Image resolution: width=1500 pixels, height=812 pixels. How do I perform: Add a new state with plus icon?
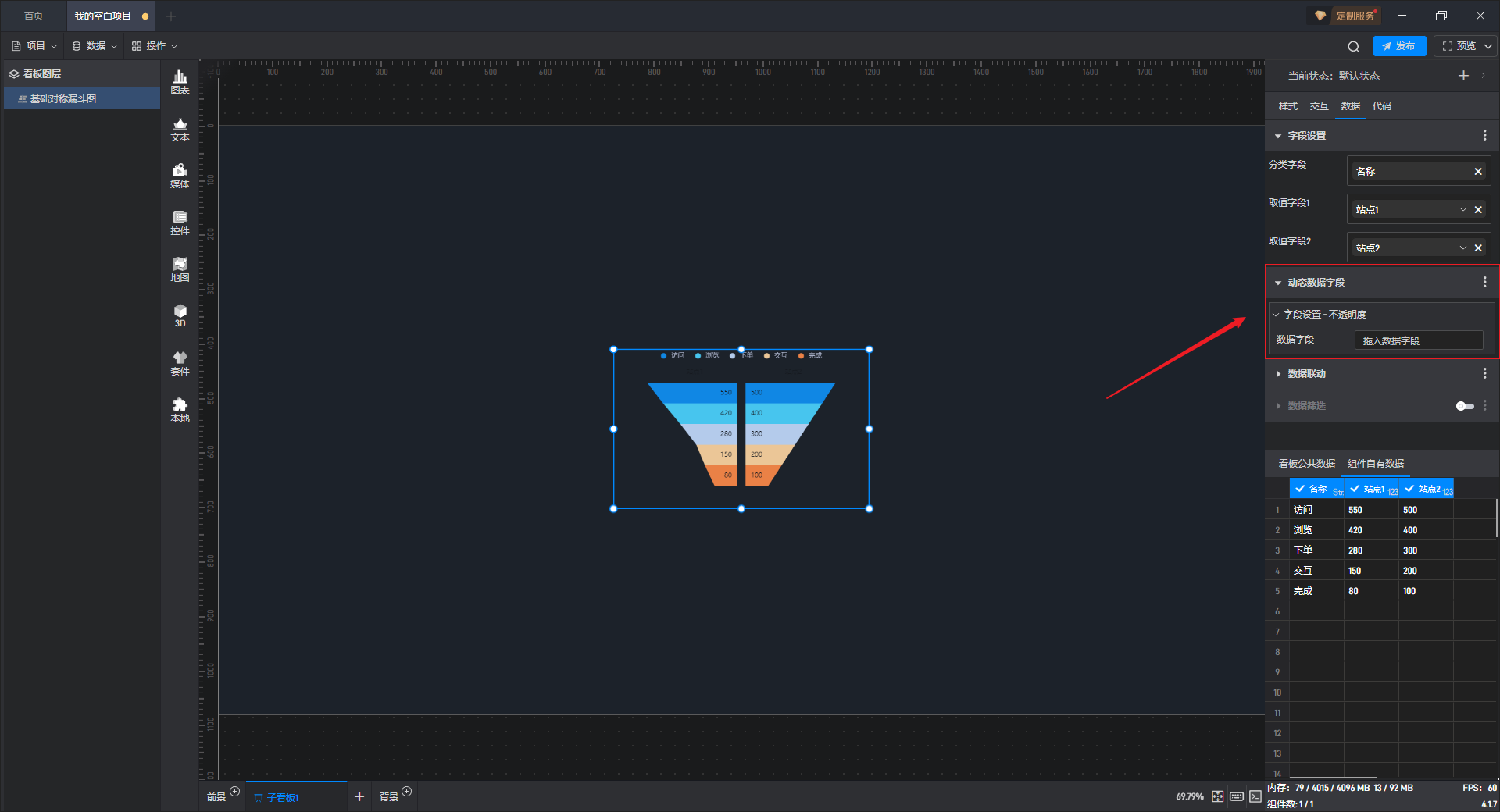pyautogui.click(x=1463, y=76)
